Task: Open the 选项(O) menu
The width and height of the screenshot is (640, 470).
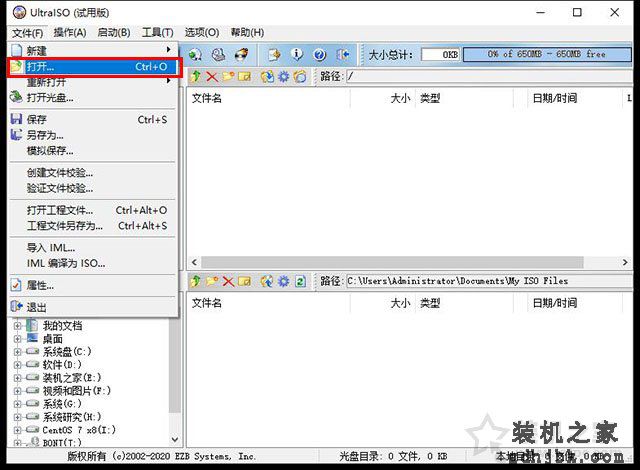Action: click(x=202, y=32)
